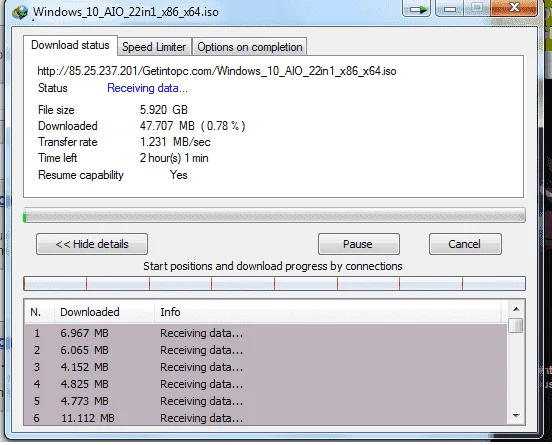Click the file size value 5.920 GB
The height and width of the screenshot is (445, 552).
click(164, 110)
